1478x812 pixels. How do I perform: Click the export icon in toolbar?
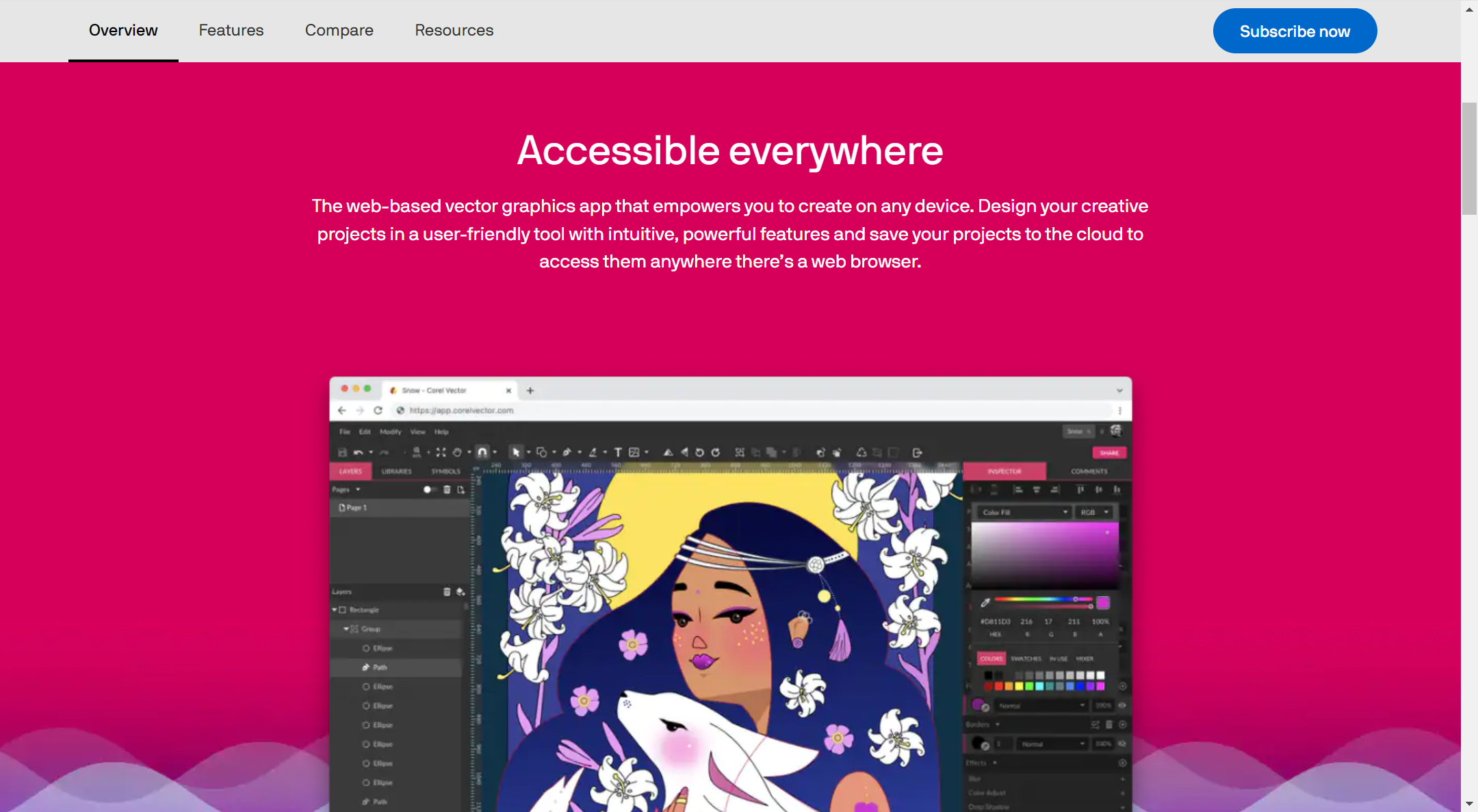coord(918,452)
